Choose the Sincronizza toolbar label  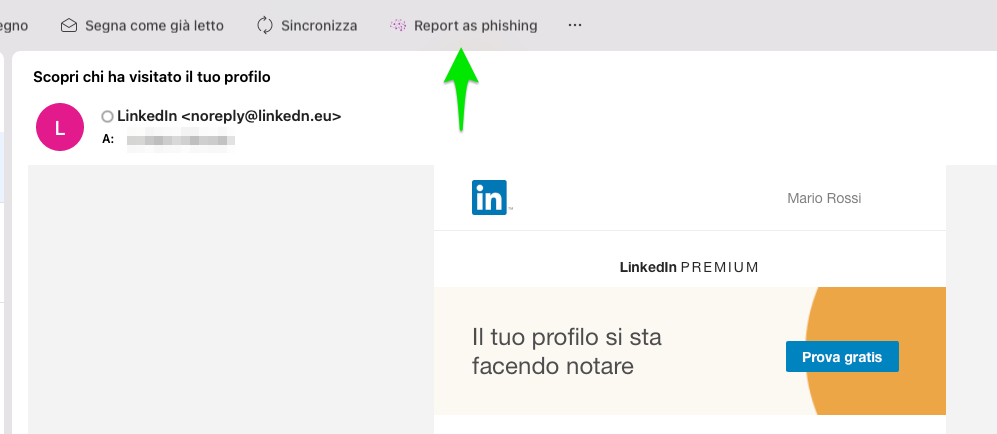pyautogui.click(x=319, y=26)
